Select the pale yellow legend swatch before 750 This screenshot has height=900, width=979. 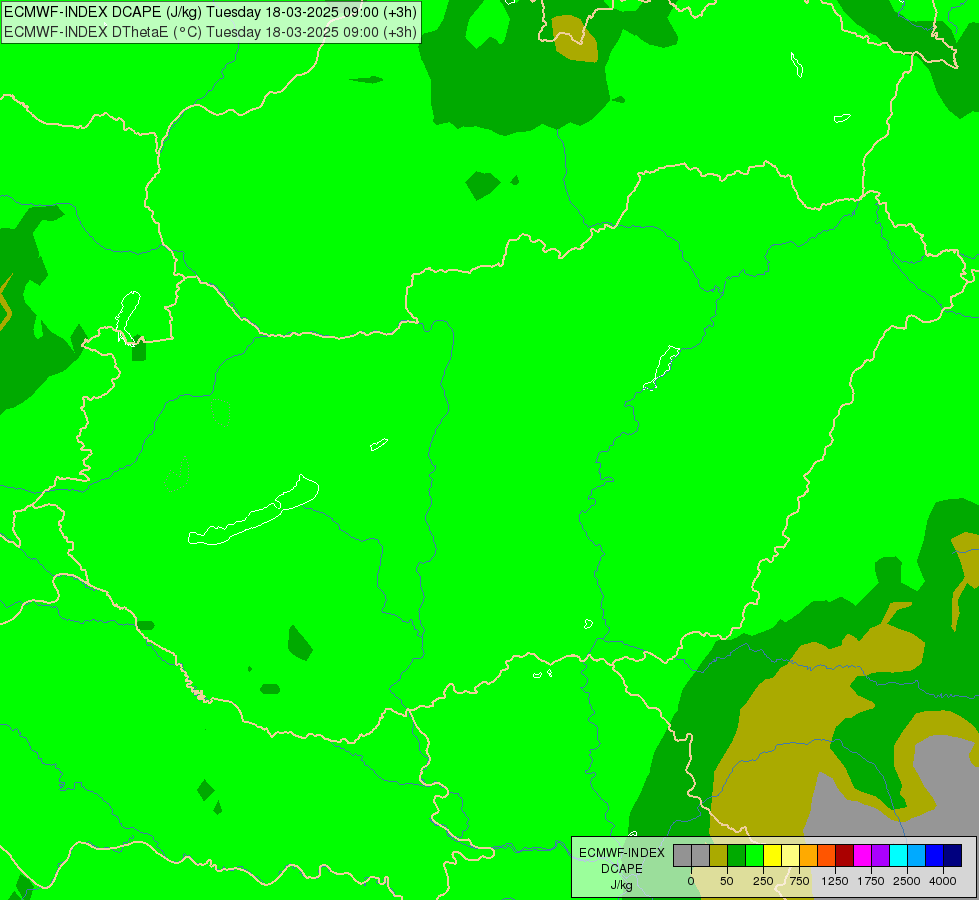(x=791, y=856)
